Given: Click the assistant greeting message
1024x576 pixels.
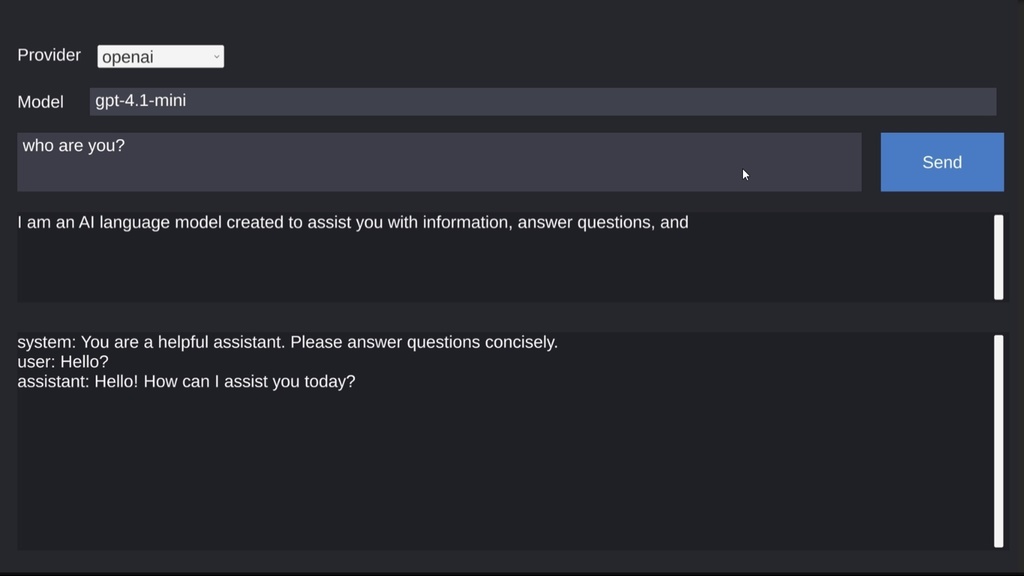Looking at the screenshot, I should (185, 381).
